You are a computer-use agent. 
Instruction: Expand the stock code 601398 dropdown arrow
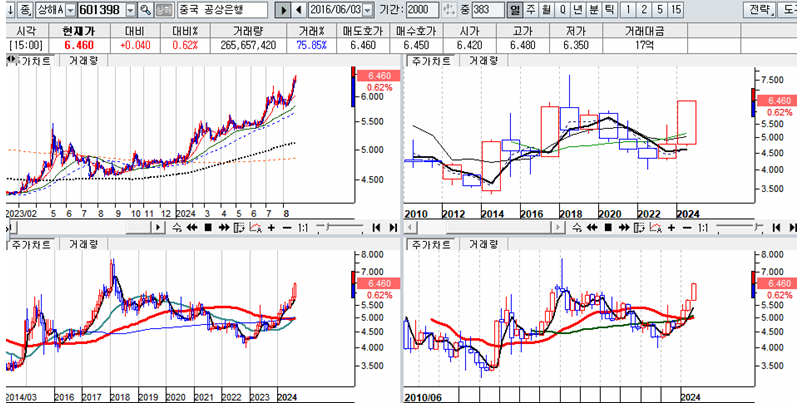129,9
